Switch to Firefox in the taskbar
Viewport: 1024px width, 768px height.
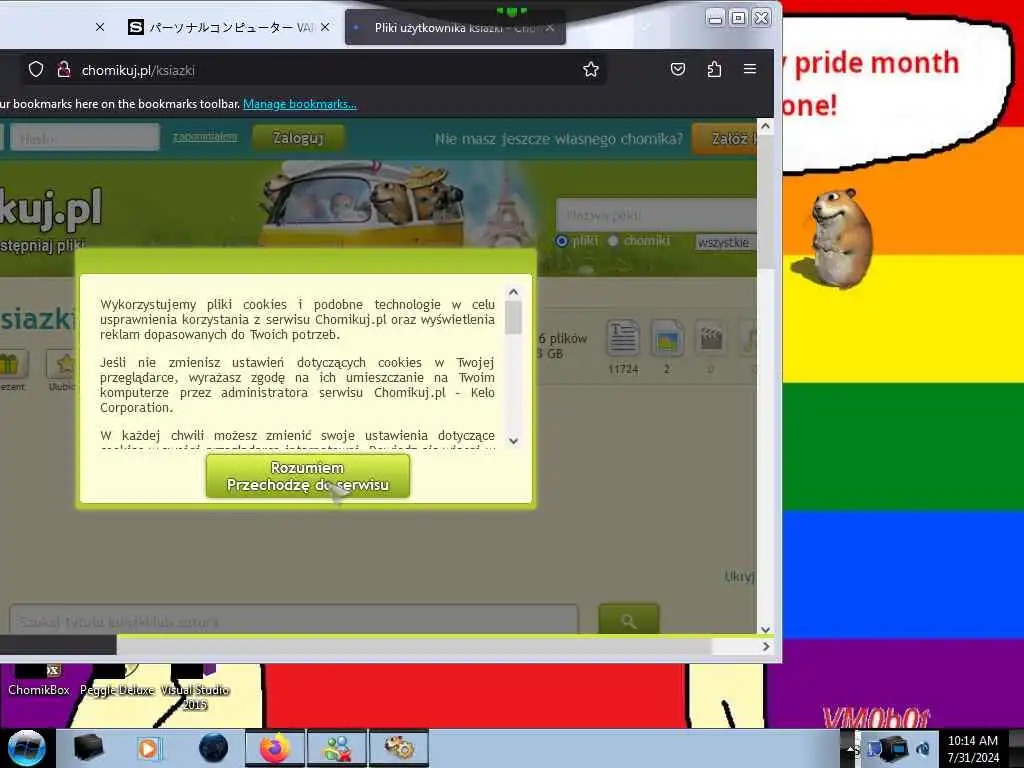click(x=275, y=748)
